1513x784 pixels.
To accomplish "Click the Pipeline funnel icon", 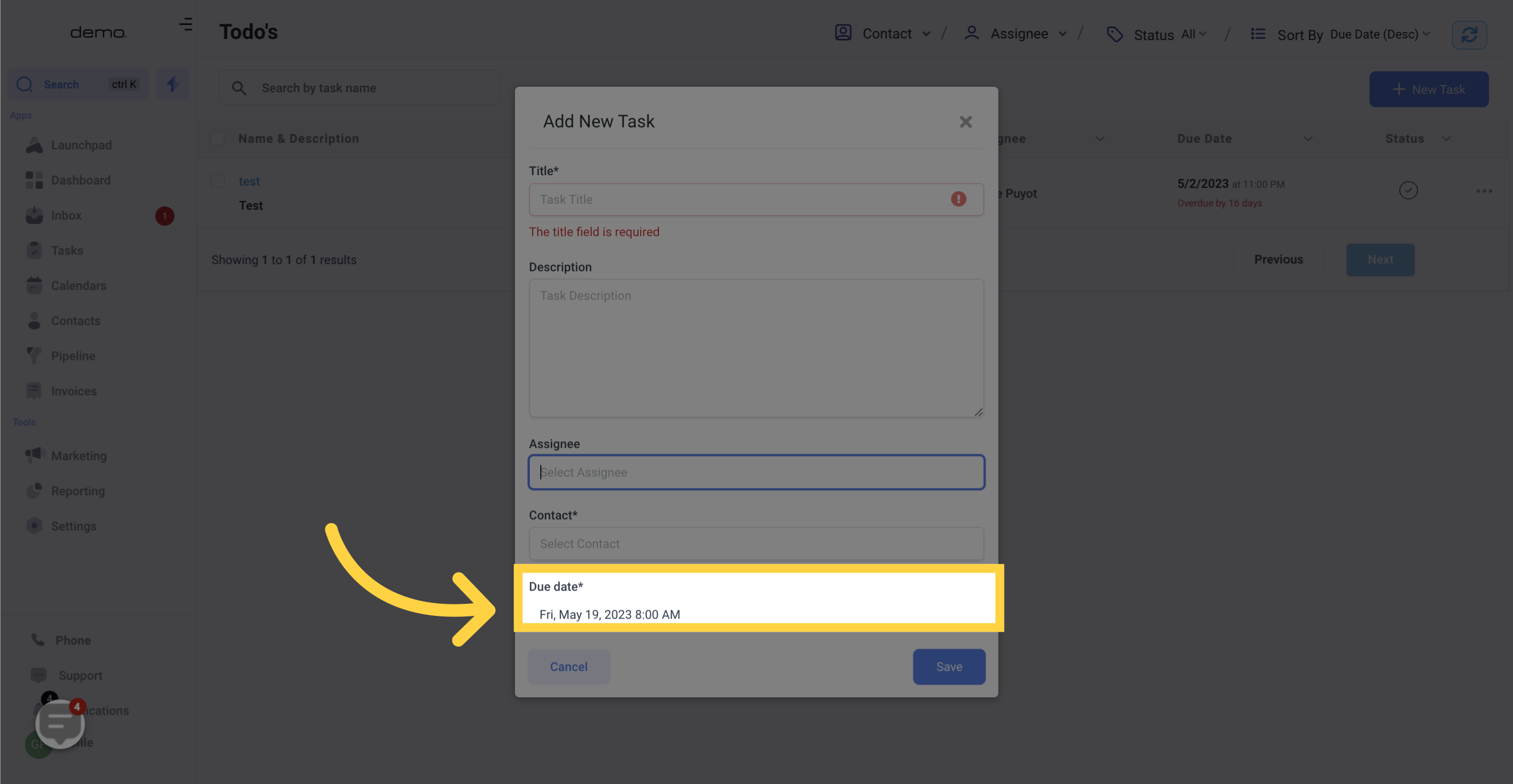I will pyautogui.click(x=34, y=356).
